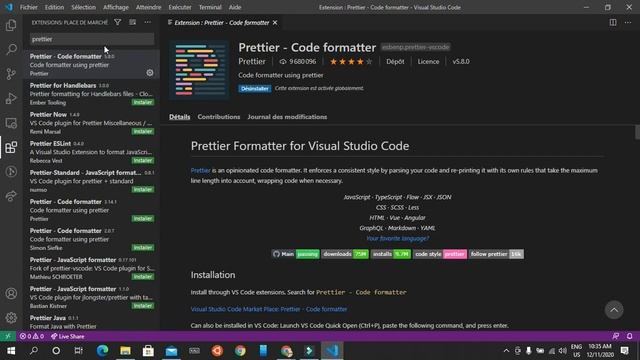Image resolution: width=640 pixels, height=360 pixels.
Task: Click the Main passing badge
Action: coord(296,254)
